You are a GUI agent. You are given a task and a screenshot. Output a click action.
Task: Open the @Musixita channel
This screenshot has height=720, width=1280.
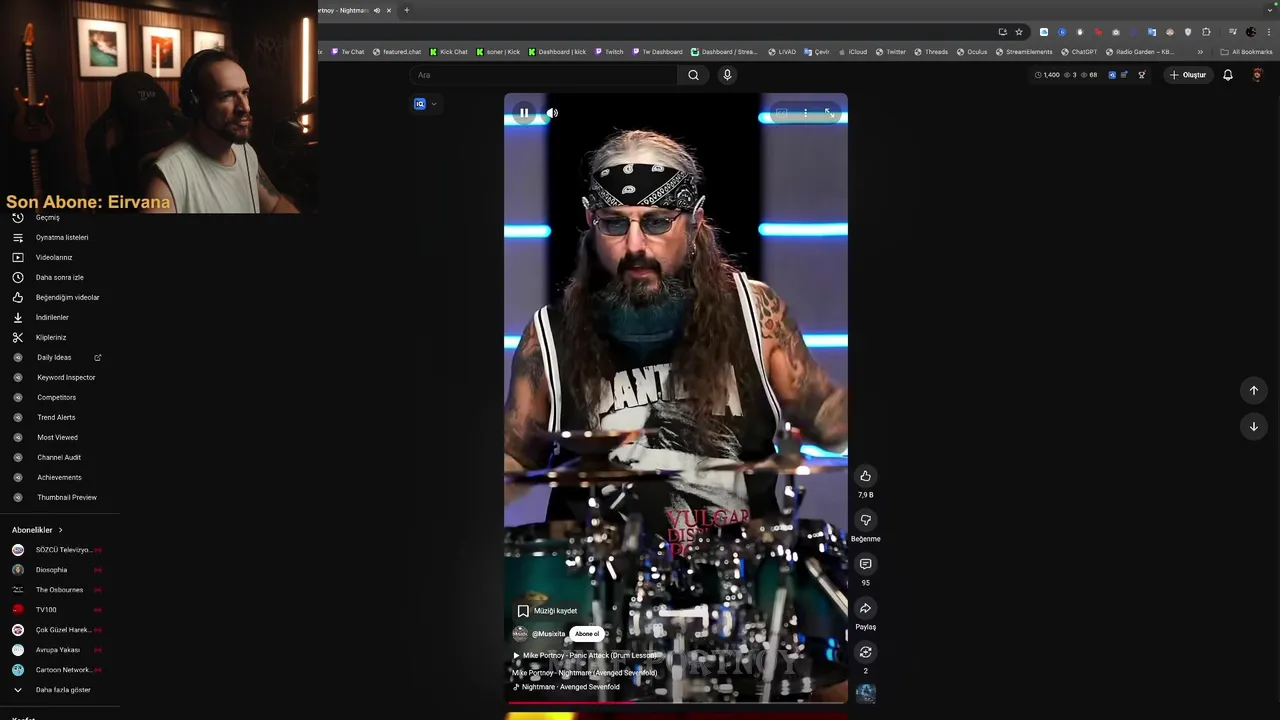click(x=548, y=634)
